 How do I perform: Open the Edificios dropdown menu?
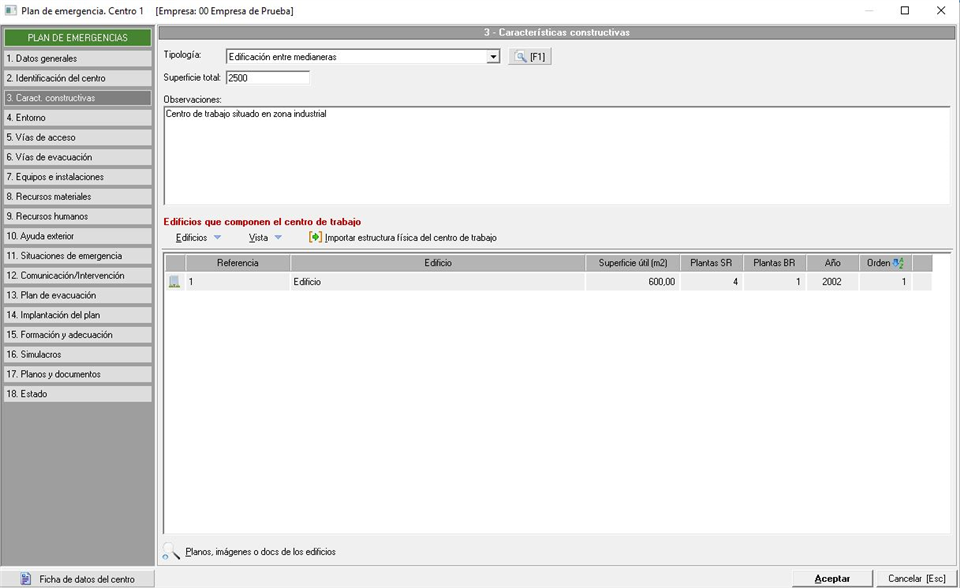[198, 238]
